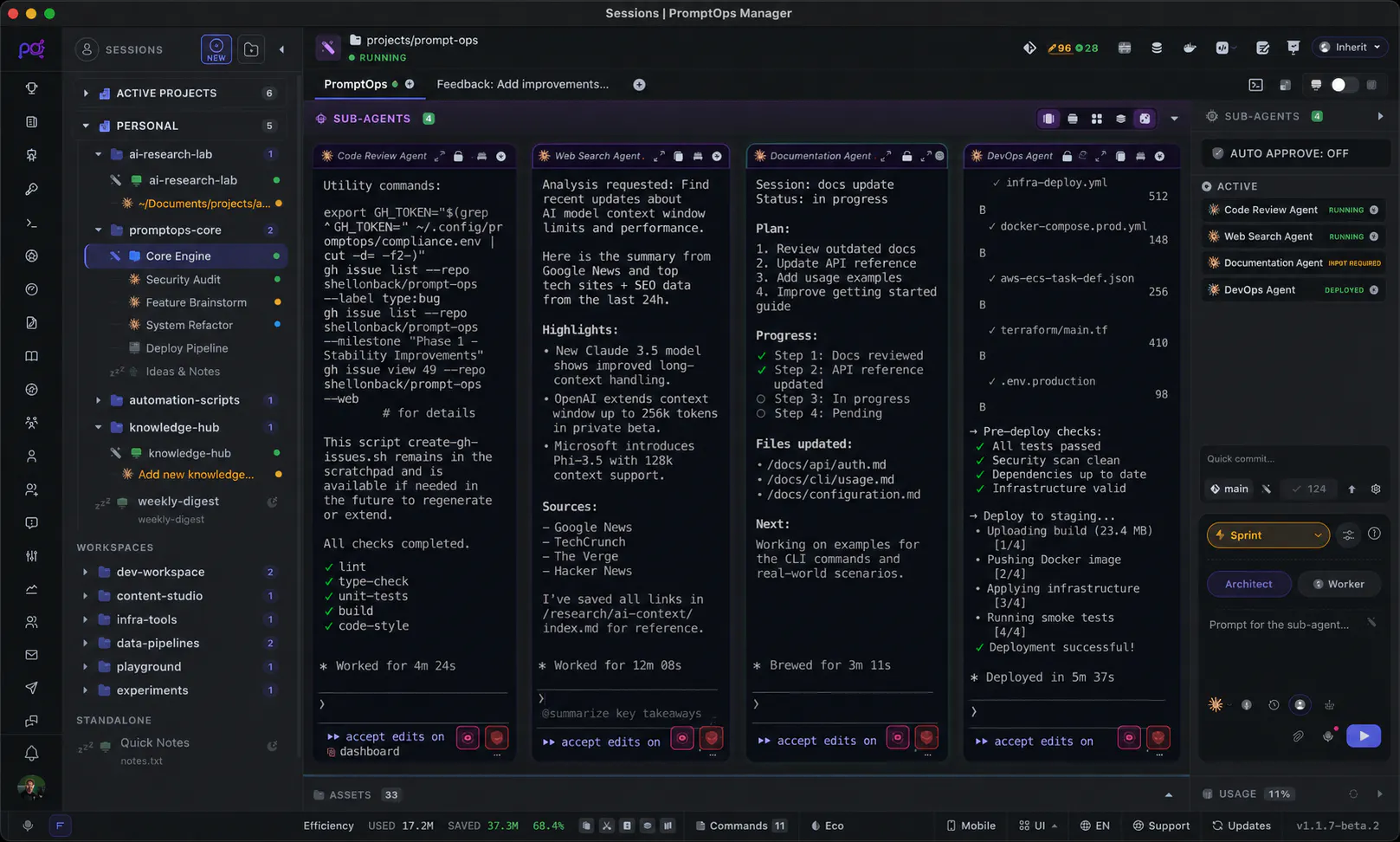Open the main branch selector
Viewport: 1400px width, 842px height.
1229,489
